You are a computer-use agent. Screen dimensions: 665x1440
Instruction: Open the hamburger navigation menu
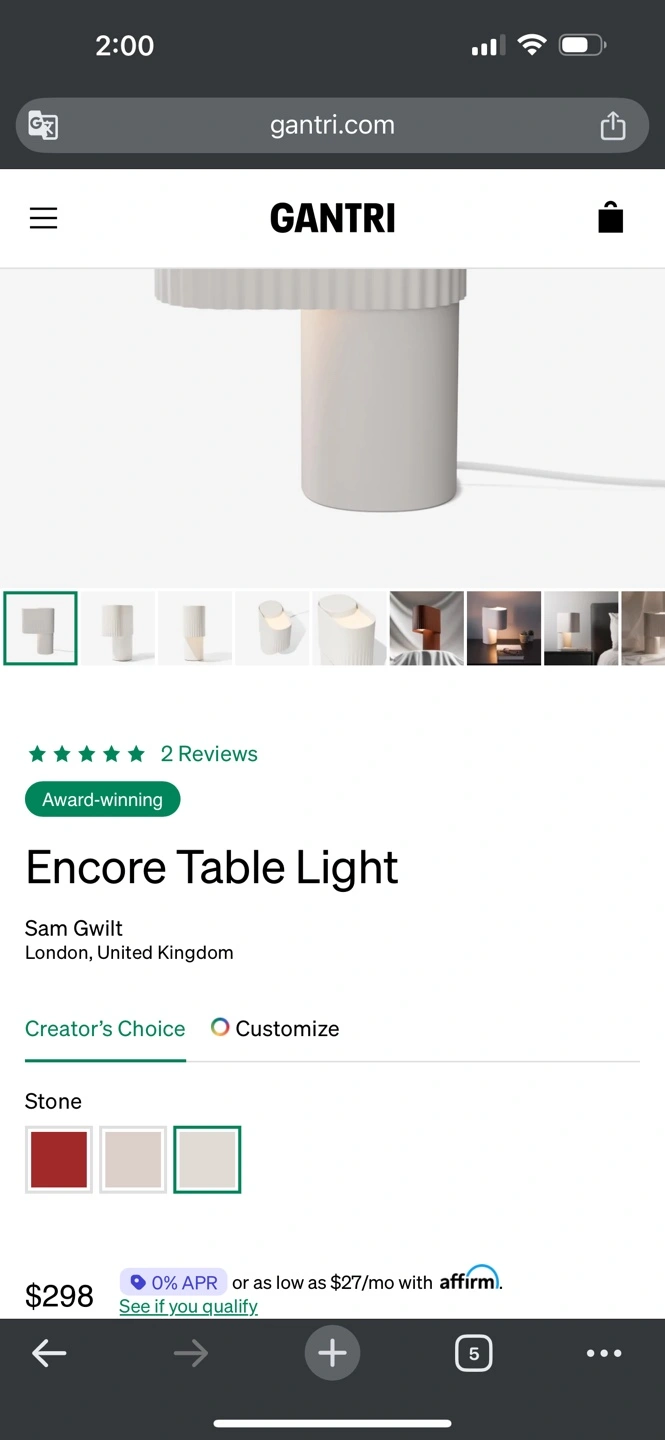pyautogui.click(x=43, y=218)
